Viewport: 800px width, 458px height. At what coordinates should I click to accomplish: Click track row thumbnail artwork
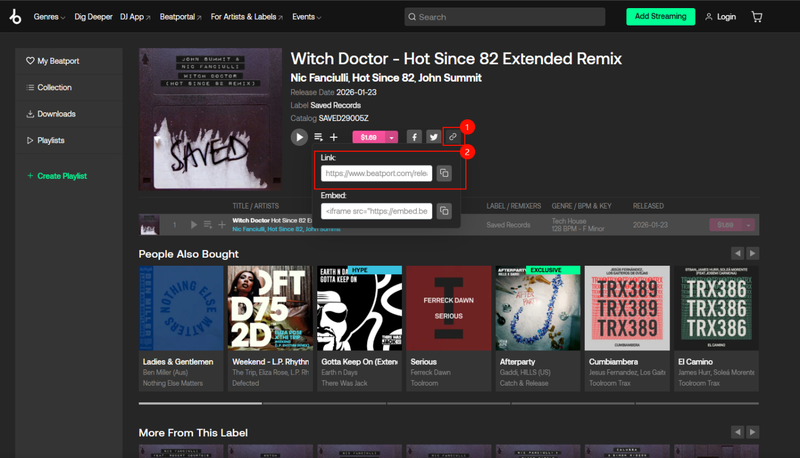click(149, 225)
